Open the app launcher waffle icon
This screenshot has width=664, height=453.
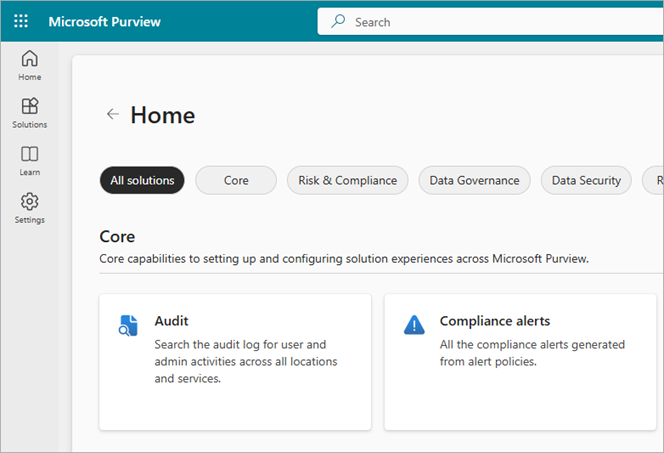click(21, 21)
